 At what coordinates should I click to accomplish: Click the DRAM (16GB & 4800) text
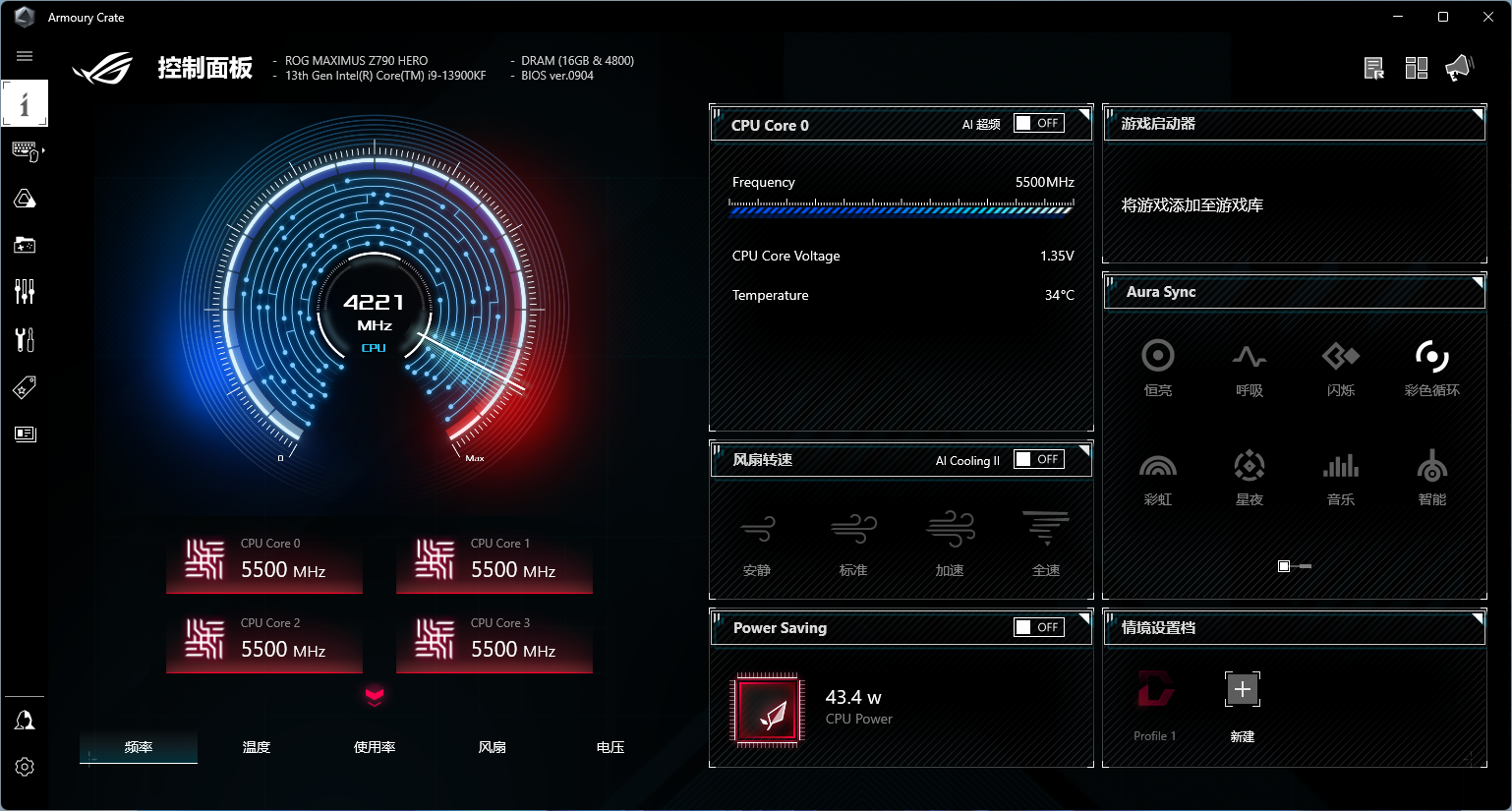pos(578,61)
